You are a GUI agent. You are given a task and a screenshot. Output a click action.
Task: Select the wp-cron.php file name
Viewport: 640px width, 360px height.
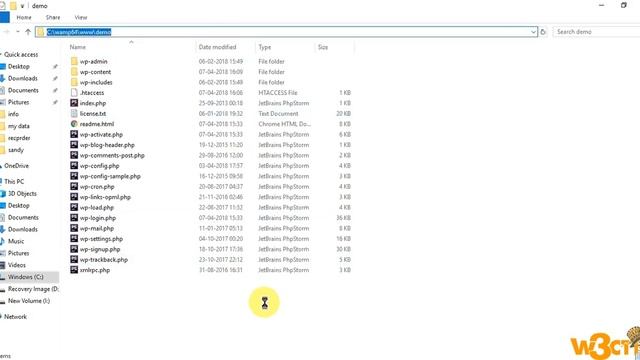(x=97, y=187)
